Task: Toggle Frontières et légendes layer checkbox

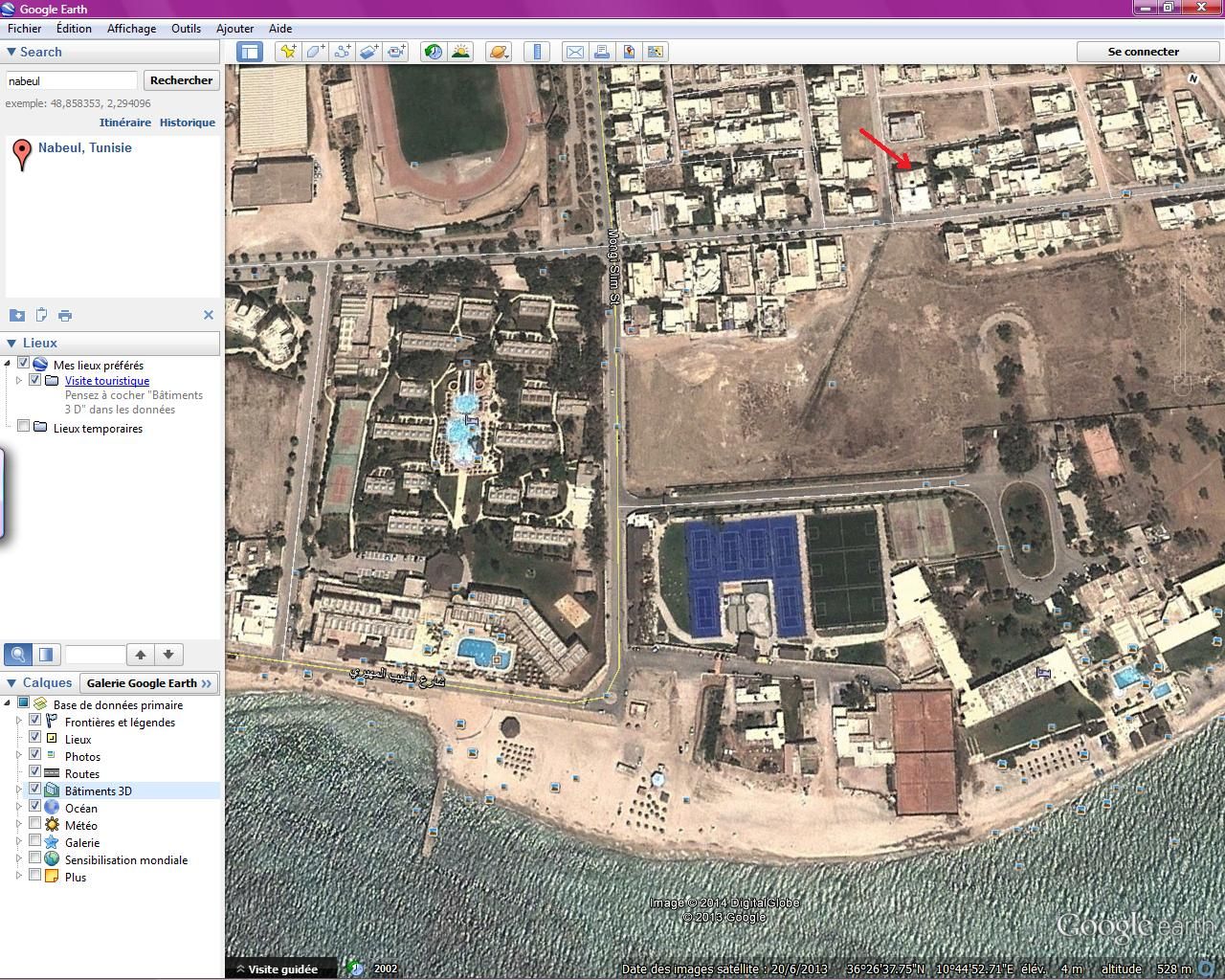Action: [x=35, y=721]
